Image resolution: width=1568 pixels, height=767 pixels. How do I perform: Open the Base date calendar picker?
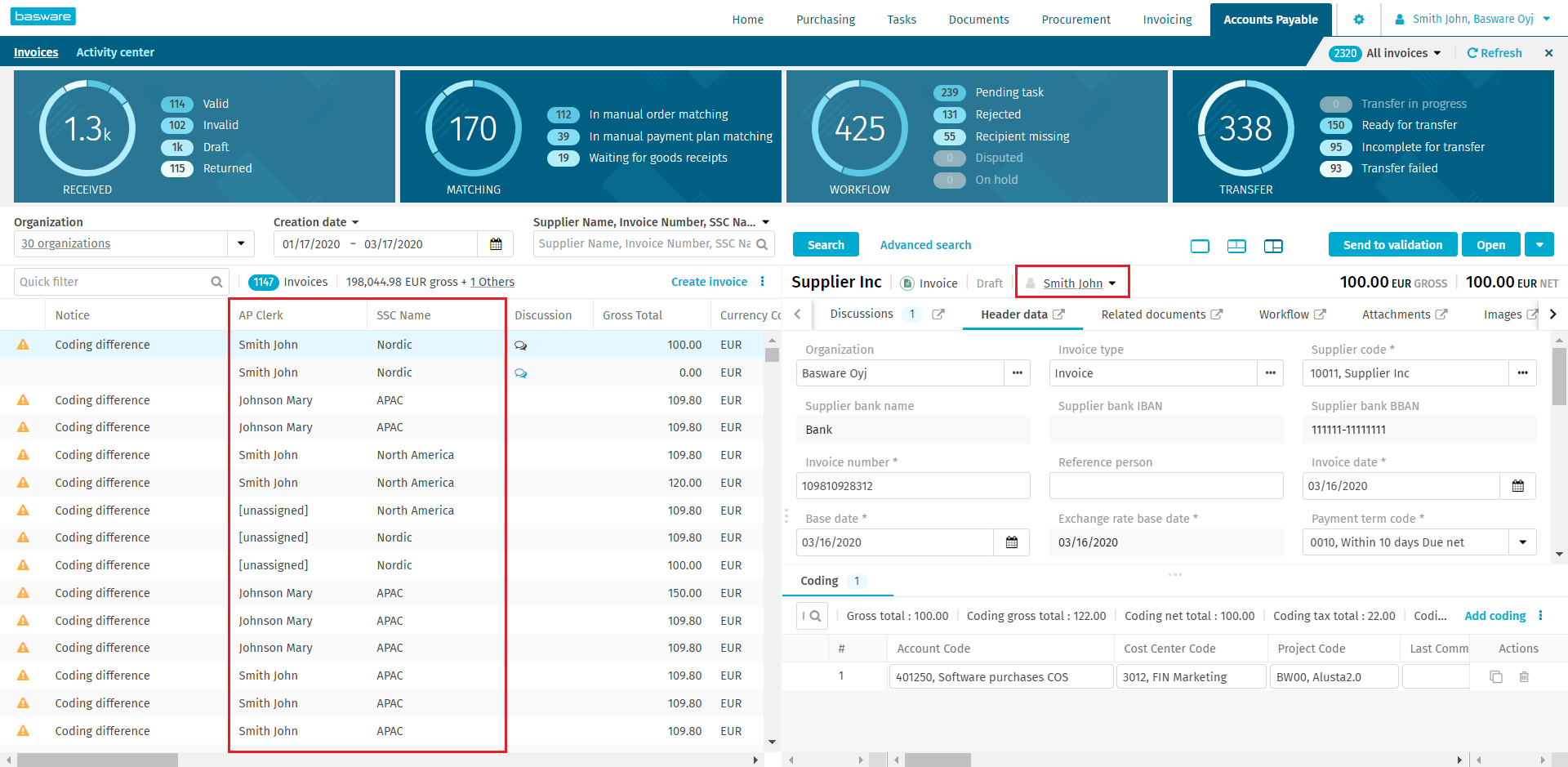(x=1012, y=542)
